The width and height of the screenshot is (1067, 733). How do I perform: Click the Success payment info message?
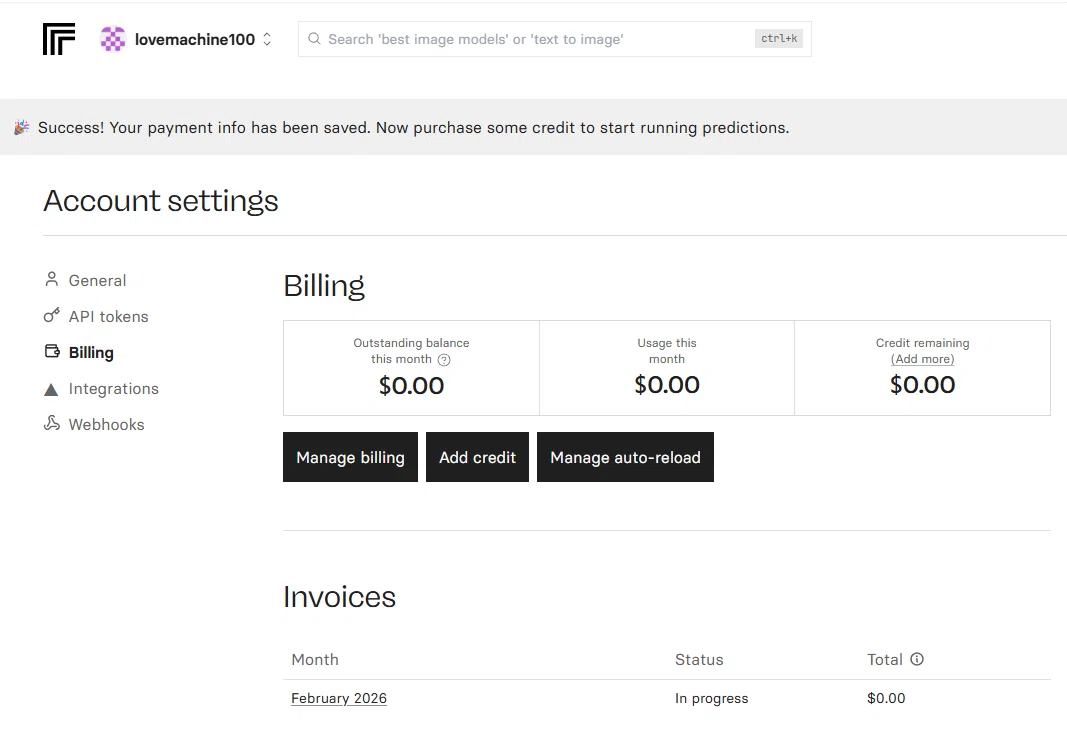(414, 128)
